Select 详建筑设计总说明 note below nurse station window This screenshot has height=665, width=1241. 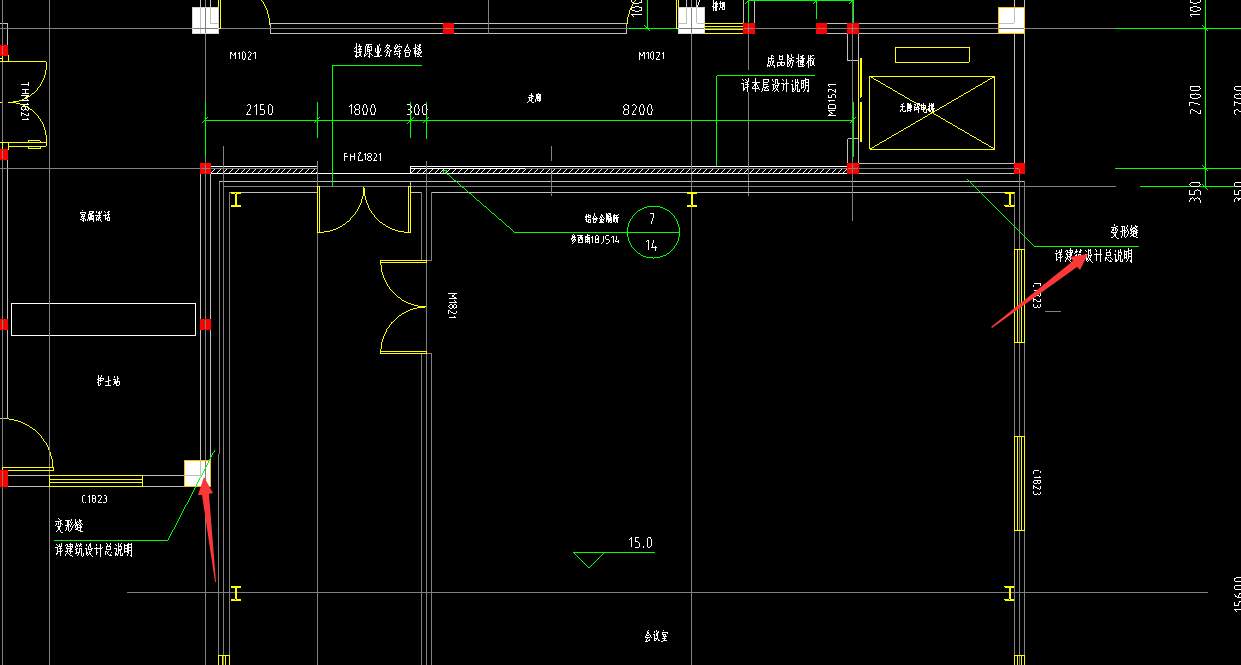pos(93,550)
